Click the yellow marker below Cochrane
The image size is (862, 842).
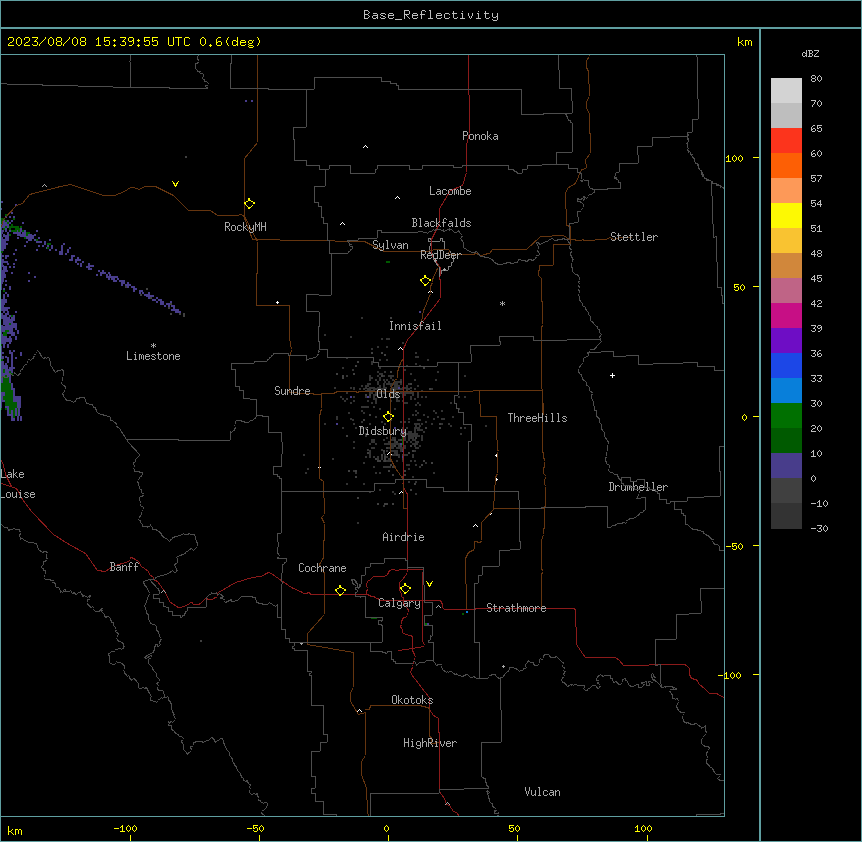(340, 590)
